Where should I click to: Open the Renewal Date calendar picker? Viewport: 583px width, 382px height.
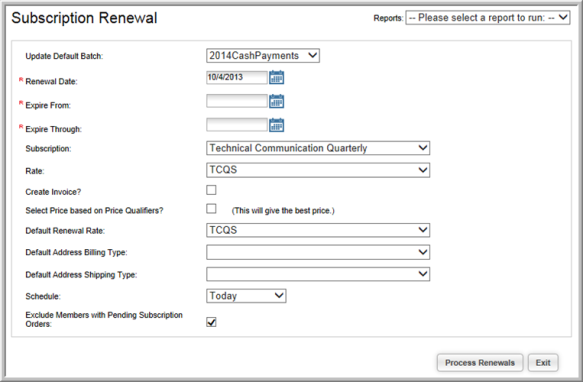tap(276, 77)
